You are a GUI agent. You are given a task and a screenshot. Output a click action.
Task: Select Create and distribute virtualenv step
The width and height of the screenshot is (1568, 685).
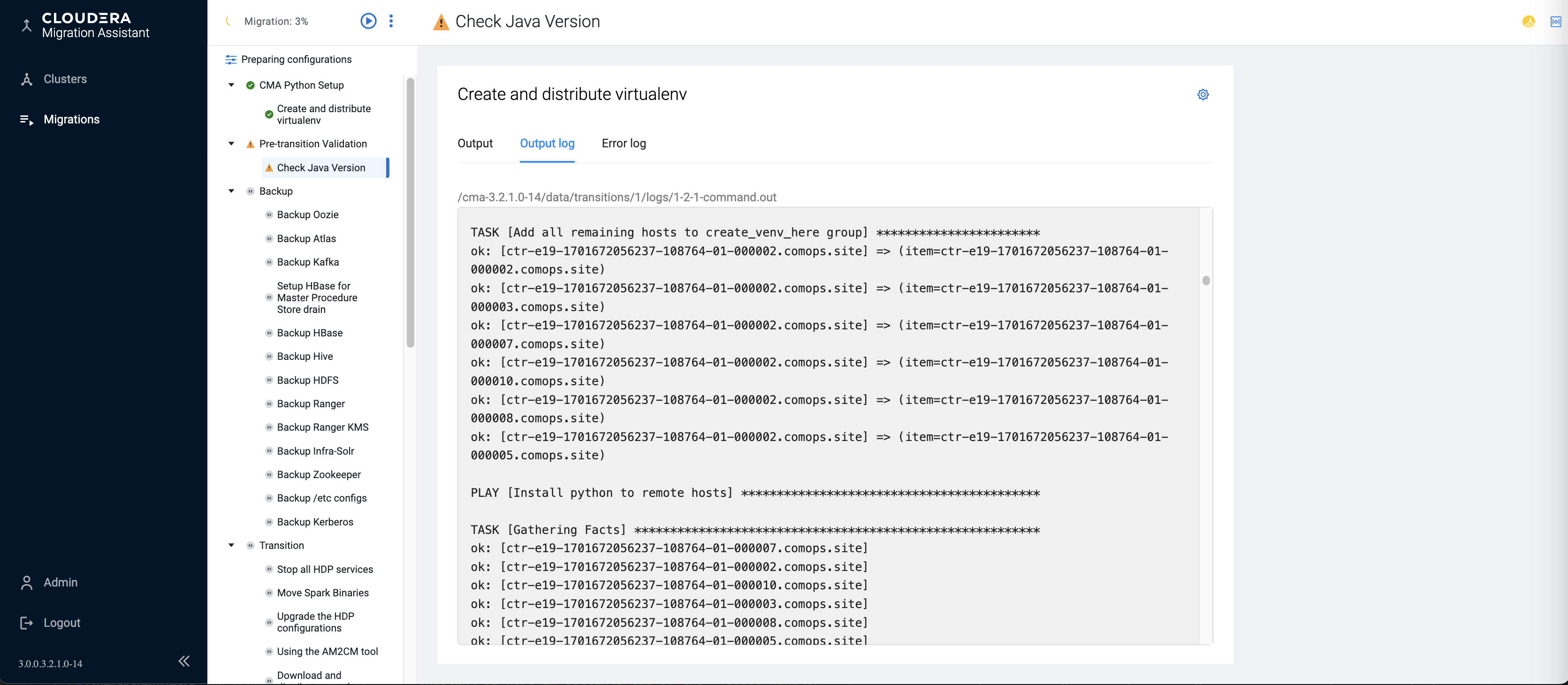click(323, 114)
